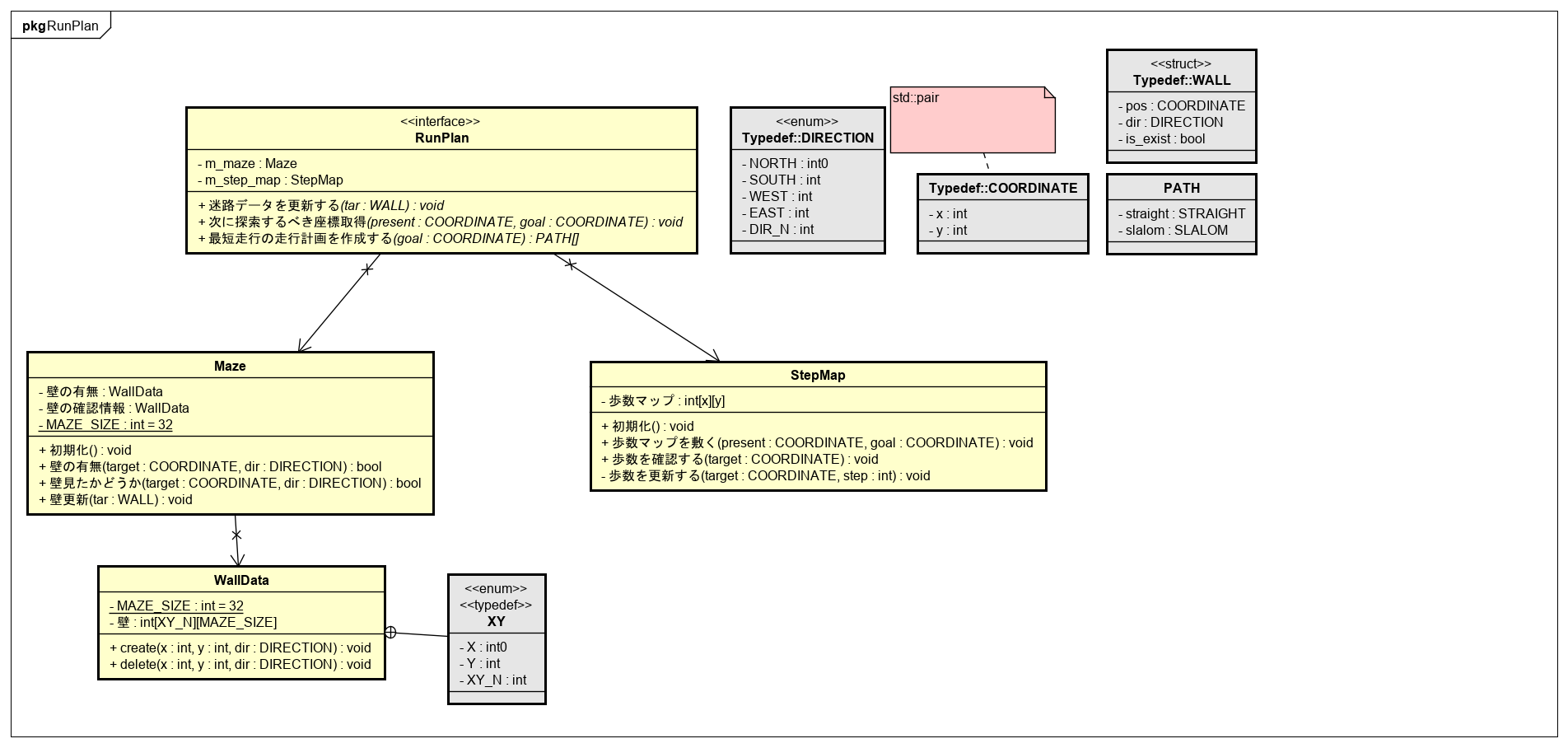Click the x : int attribute in COORDINATE
Image resolution: width=1568 pixels, height=748 pixels.
point(948,213)
